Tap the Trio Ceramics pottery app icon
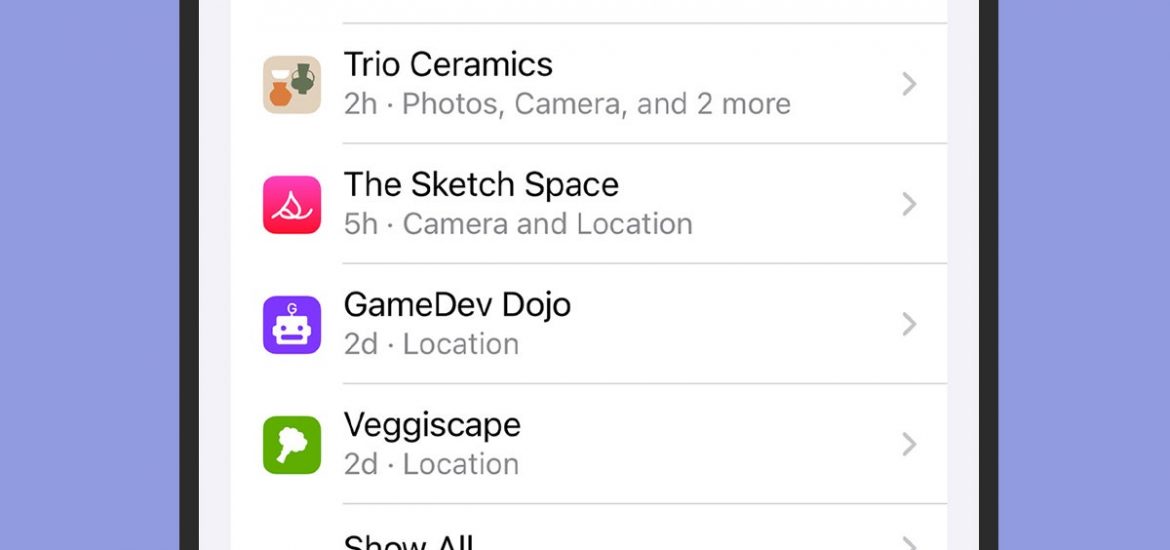The image size is (1170, 550). [x=292, y=84]
